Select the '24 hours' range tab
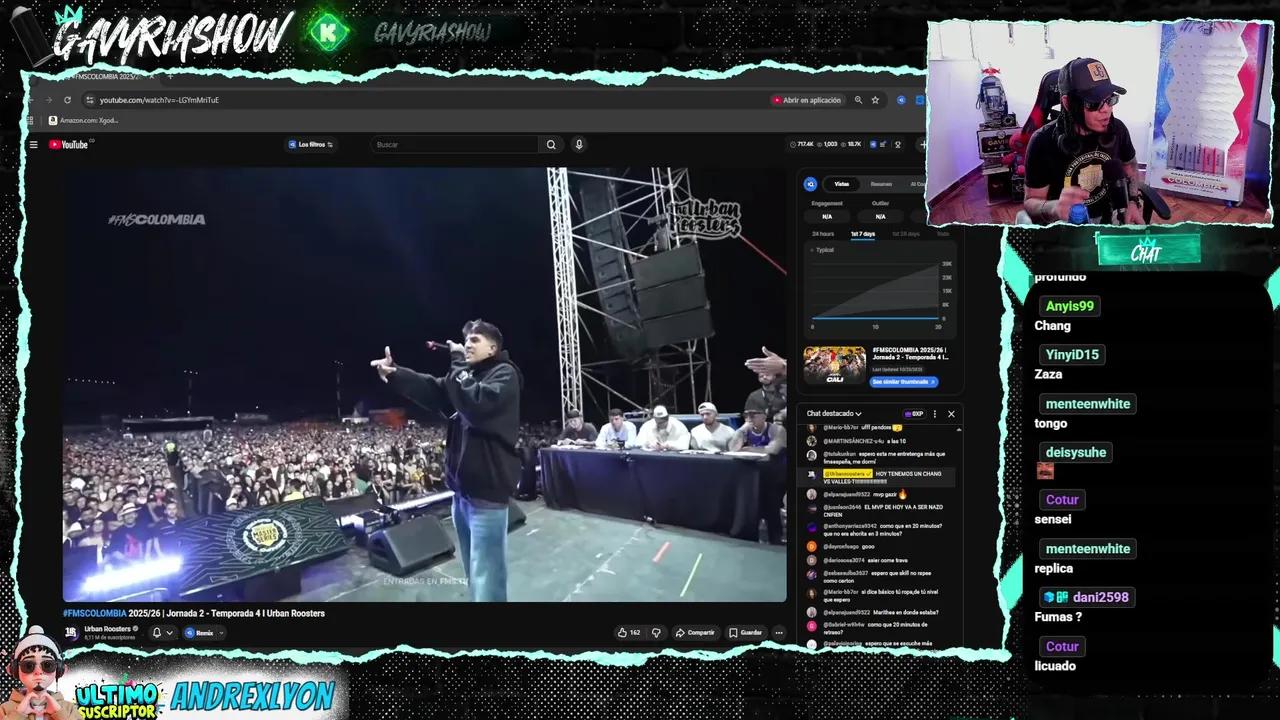This screenshot has height=720, width=1280. pos(823,234)
